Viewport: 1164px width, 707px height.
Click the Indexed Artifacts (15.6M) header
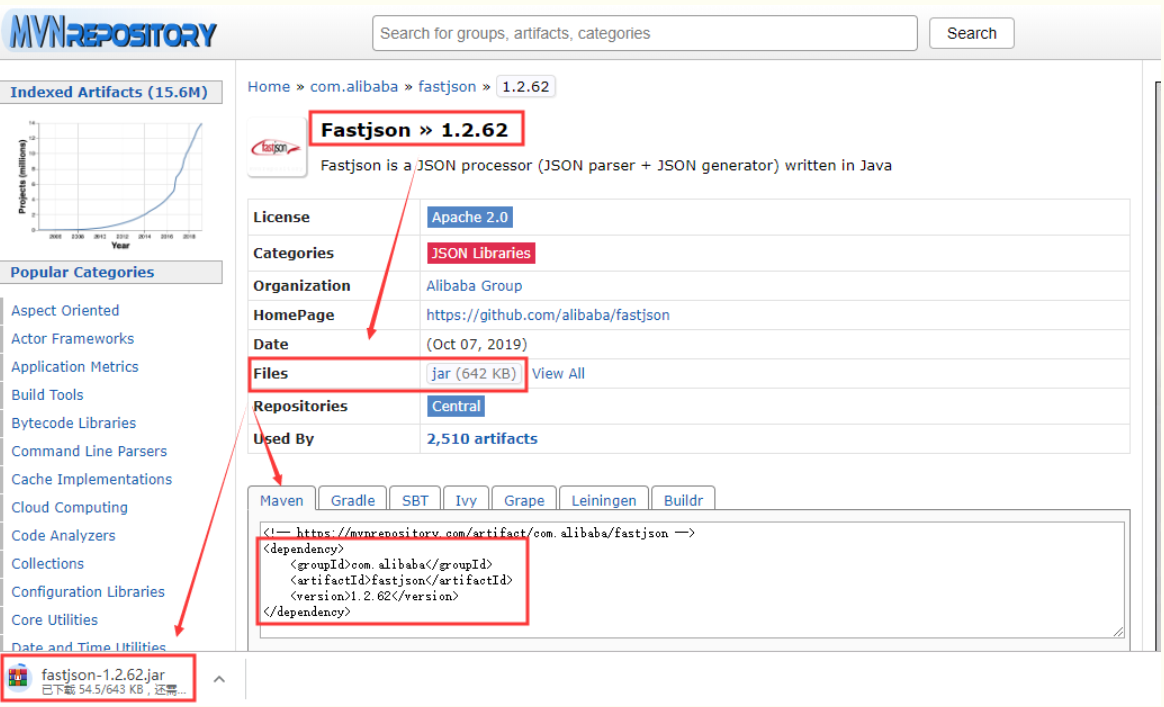click(111, 92)
